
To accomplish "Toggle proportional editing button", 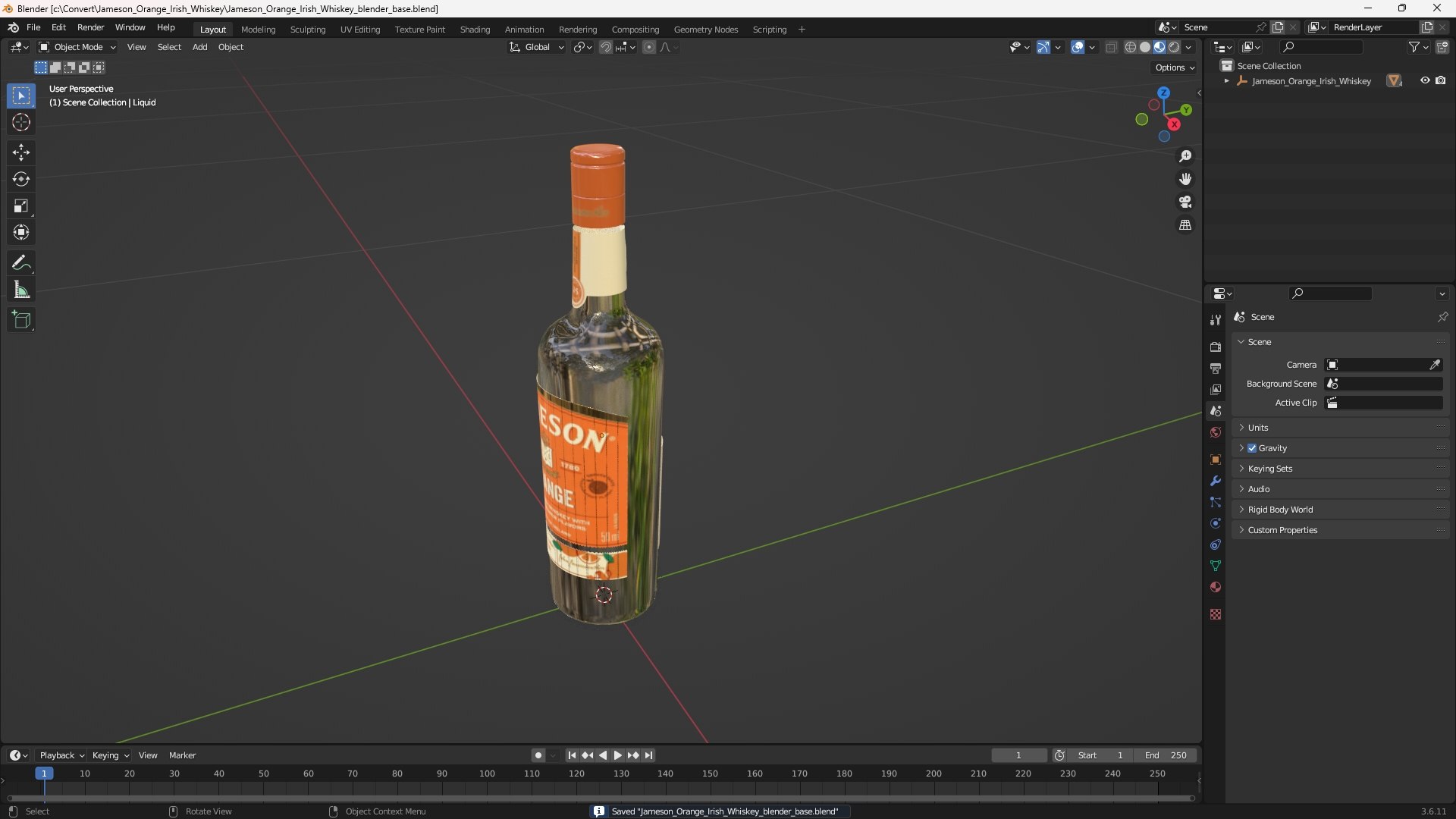I will 649,47.
